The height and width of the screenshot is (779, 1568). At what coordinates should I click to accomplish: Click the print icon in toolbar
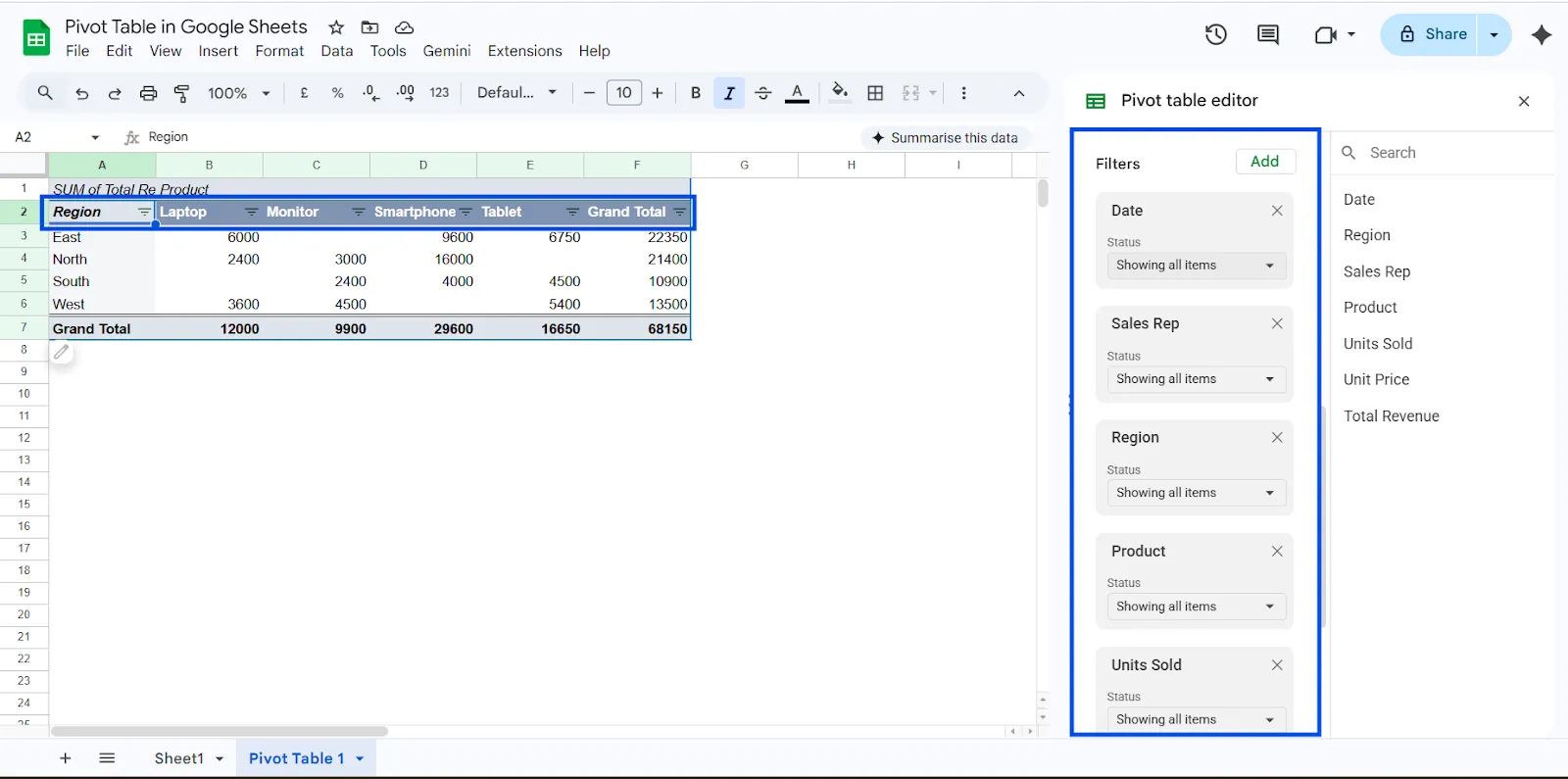click(148, 93)
